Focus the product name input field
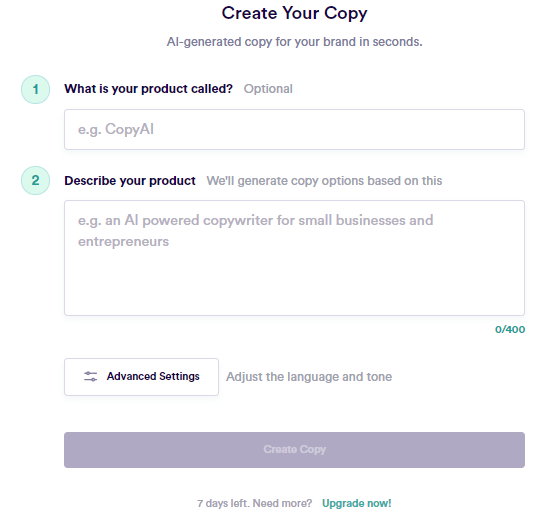This screenshot has width=556, height=515. point(294,129)
